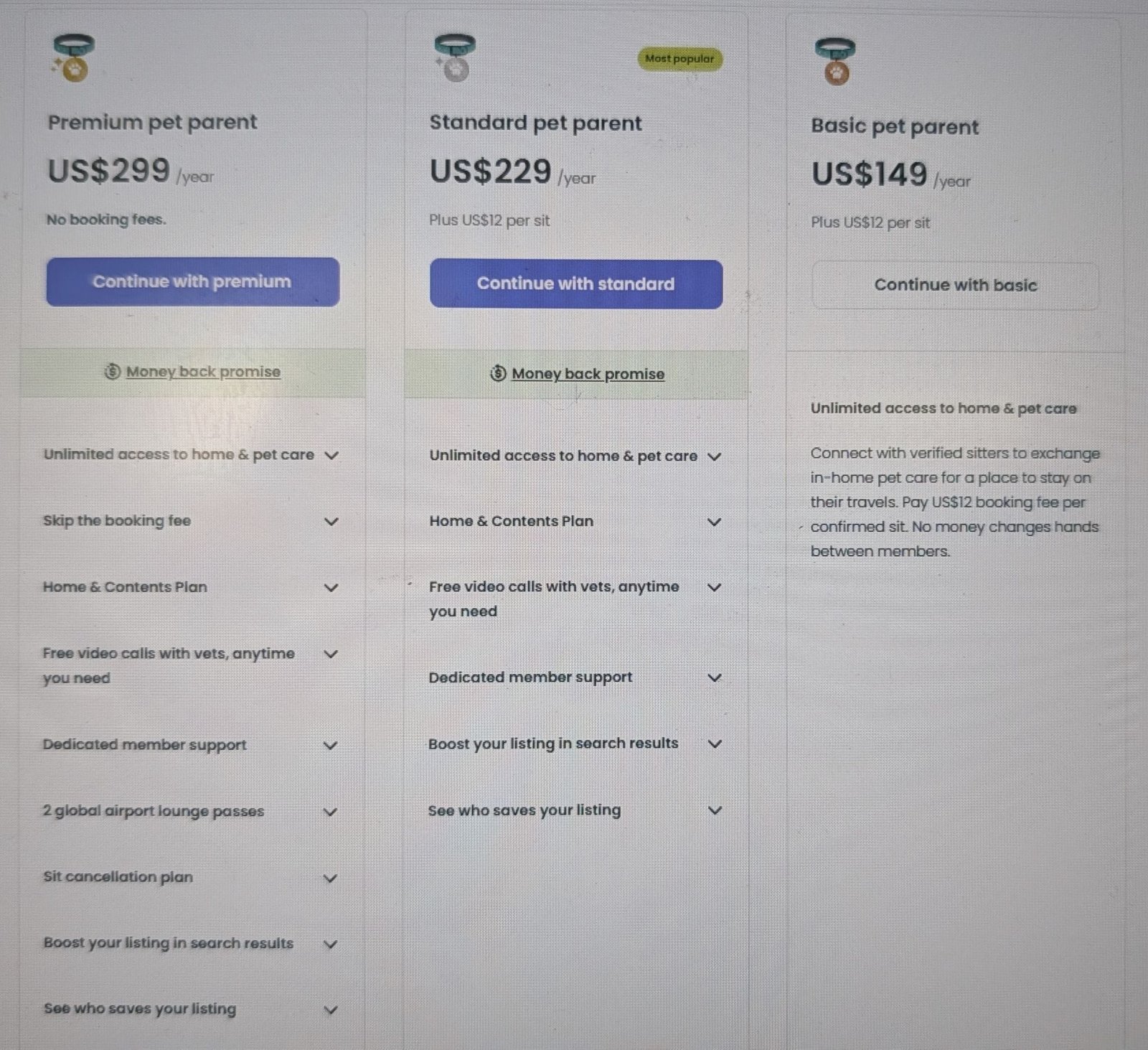Image resolution: width=1148 pixels, height=1050 pixels.
Task: Expand Skip the booking fee details
Action: (x=331, y=522)
